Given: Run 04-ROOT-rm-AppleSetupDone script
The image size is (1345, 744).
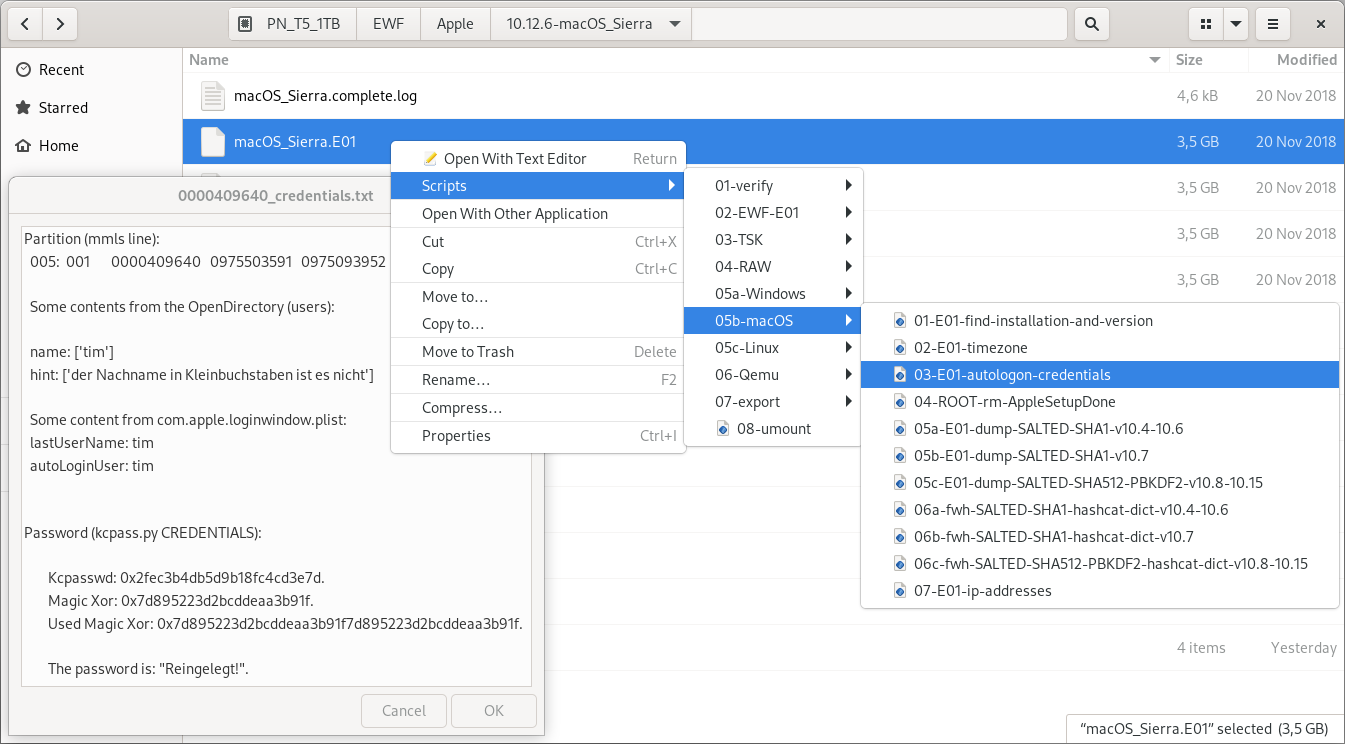Looking at the screenshot, I should [x=1099, y=402].
